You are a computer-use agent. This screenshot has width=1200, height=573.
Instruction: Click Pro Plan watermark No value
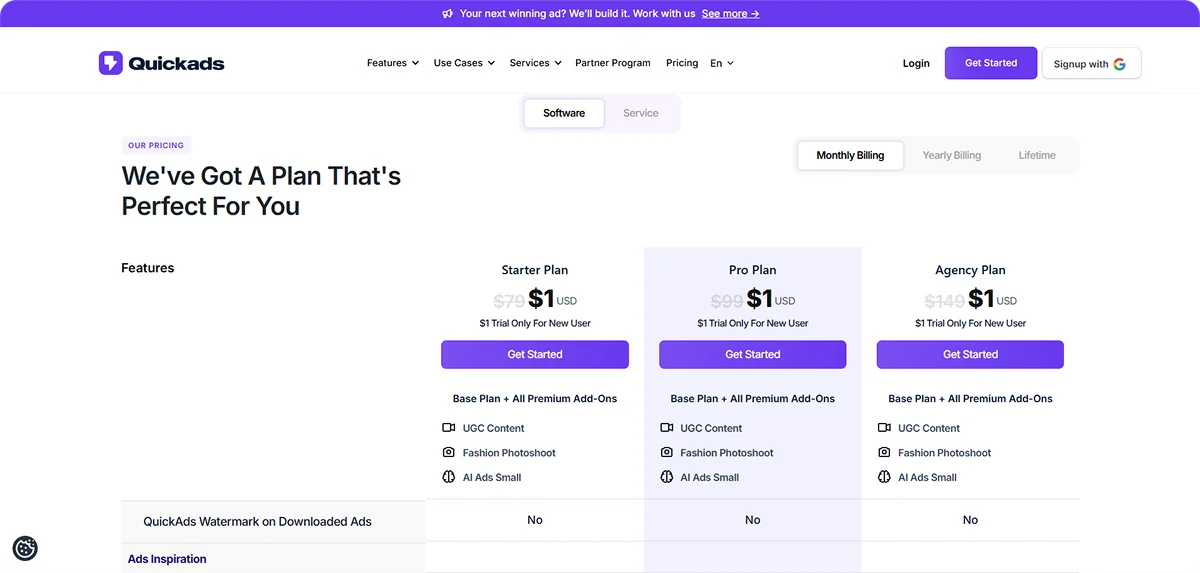coord(753,520)
